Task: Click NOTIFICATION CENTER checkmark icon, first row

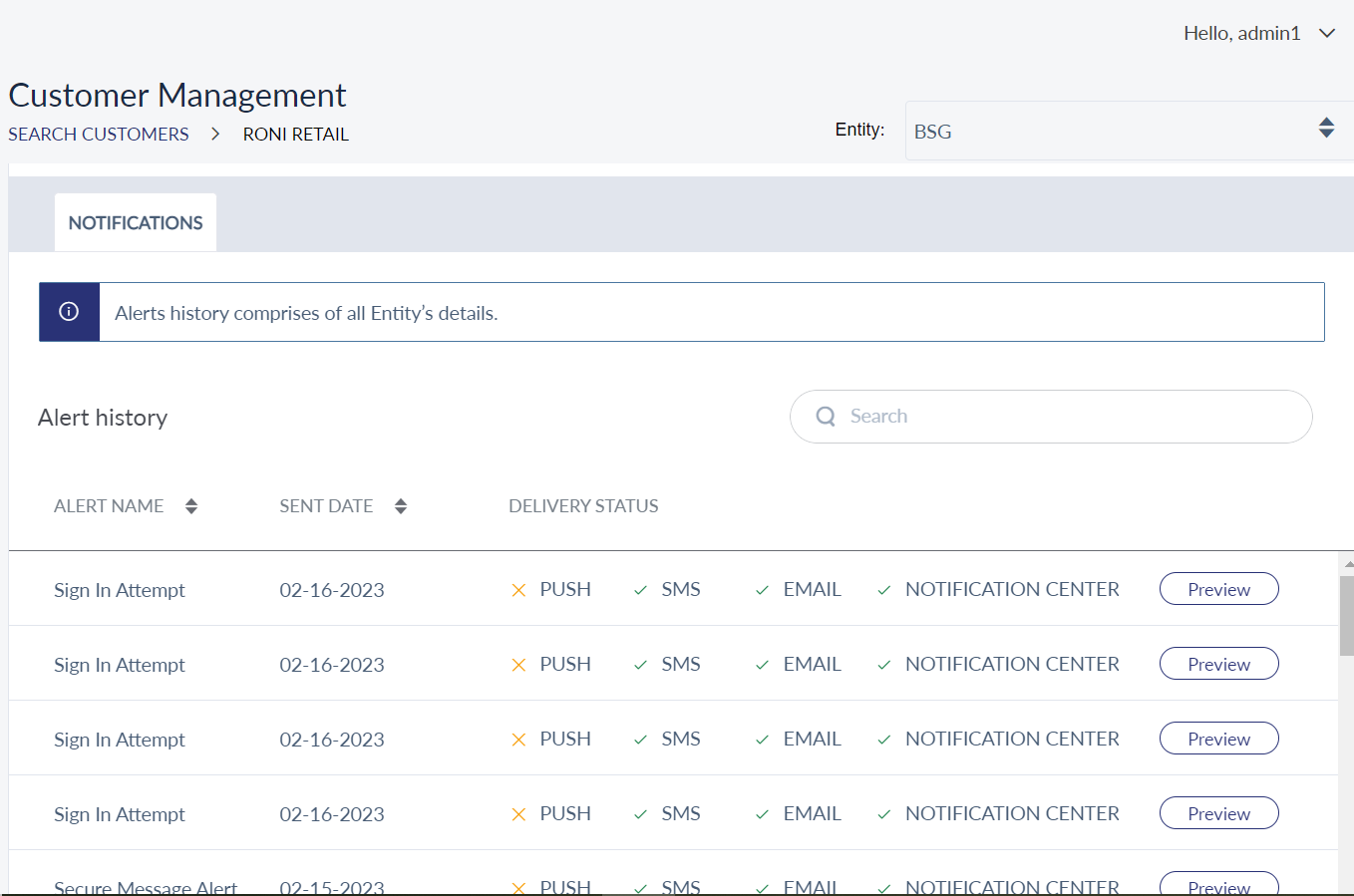Action: coord(883,590)
